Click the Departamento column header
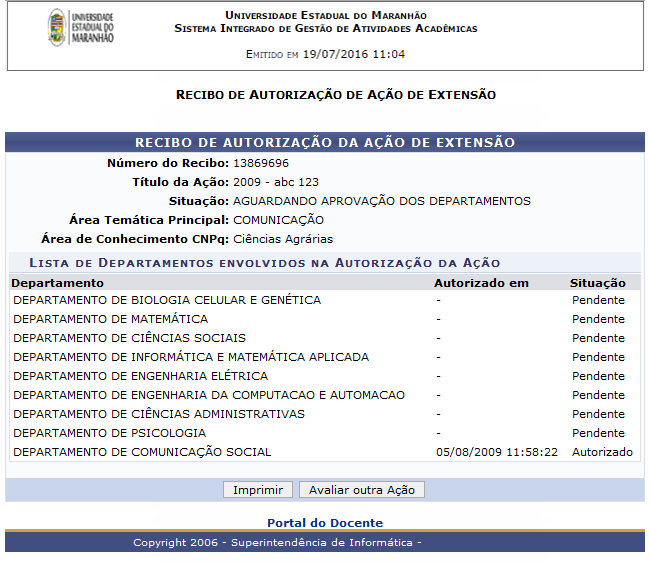The width and height of the screenshot is (650, 562). (50, 283)
